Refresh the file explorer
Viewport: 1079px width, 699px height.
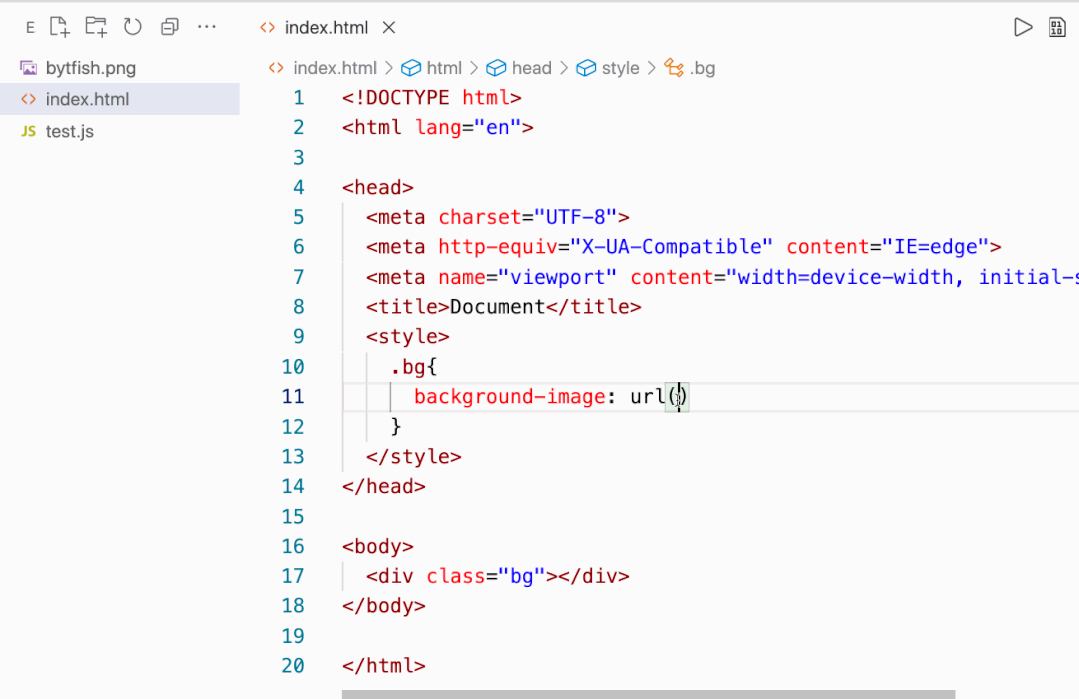click(133, 27)
